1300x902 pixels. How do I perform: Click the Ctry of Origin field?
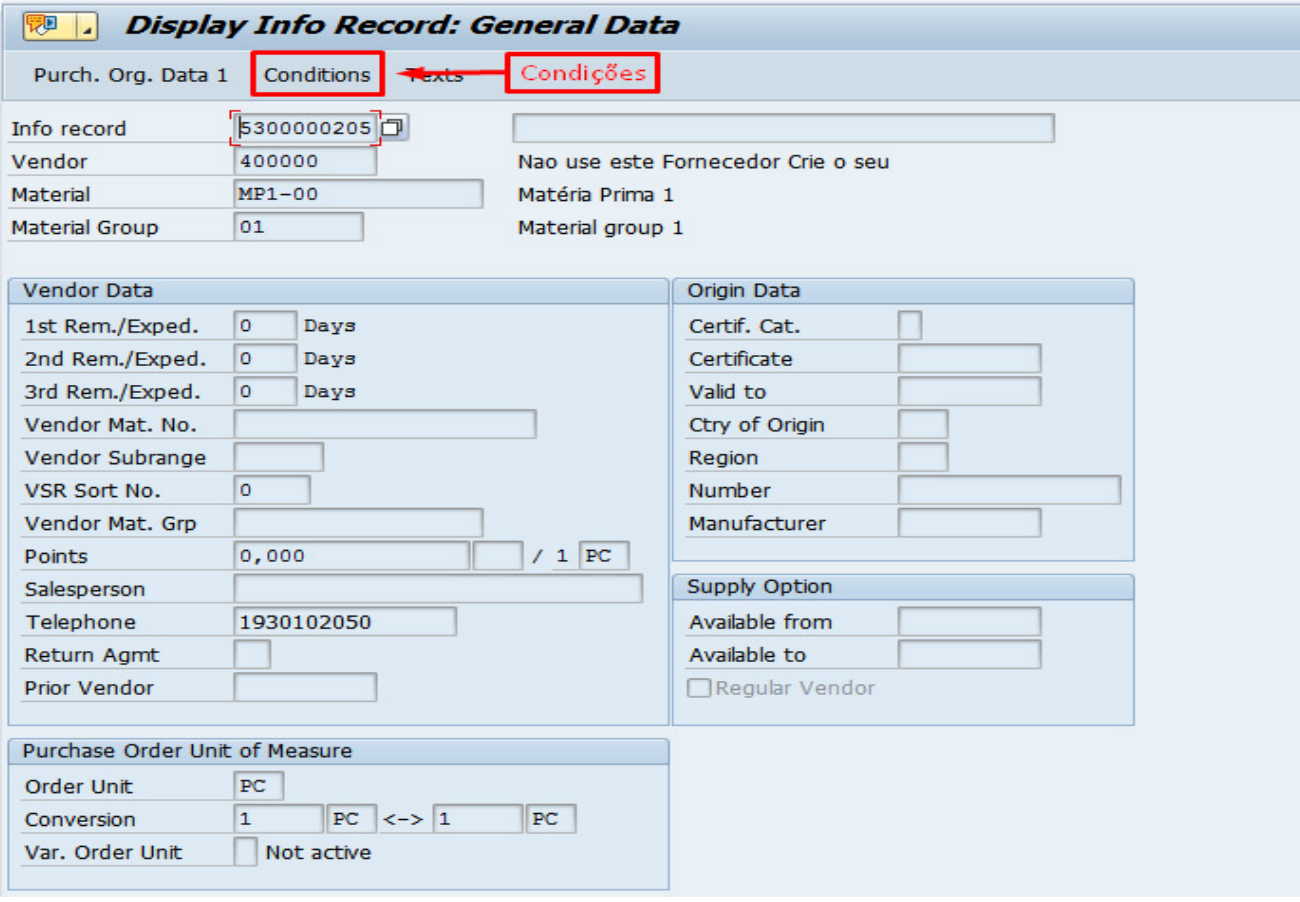tap(923, 424)
